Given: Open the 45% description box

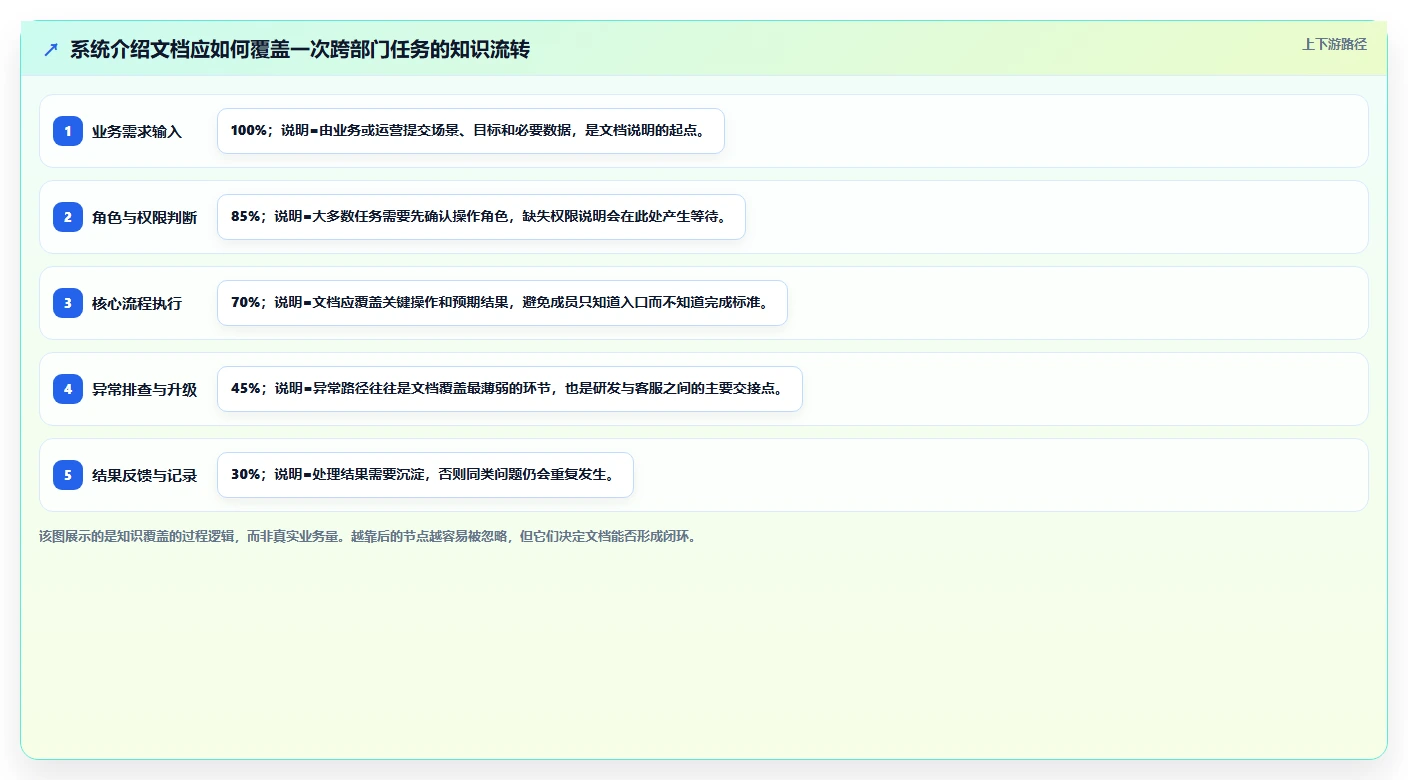Looking at the screenshot, I should point(510,389).
